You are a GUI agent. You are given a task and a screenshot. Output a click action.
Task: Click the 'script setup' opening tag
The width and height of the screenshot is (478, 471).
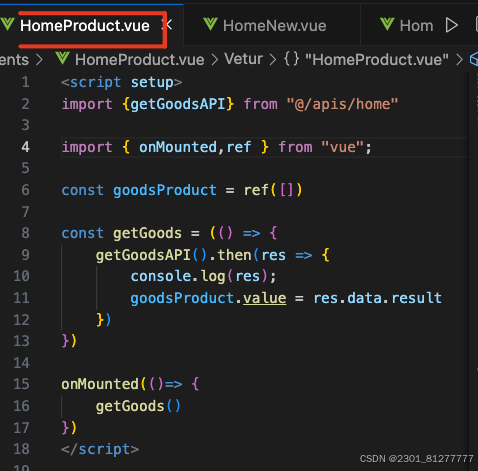(122, 82)
